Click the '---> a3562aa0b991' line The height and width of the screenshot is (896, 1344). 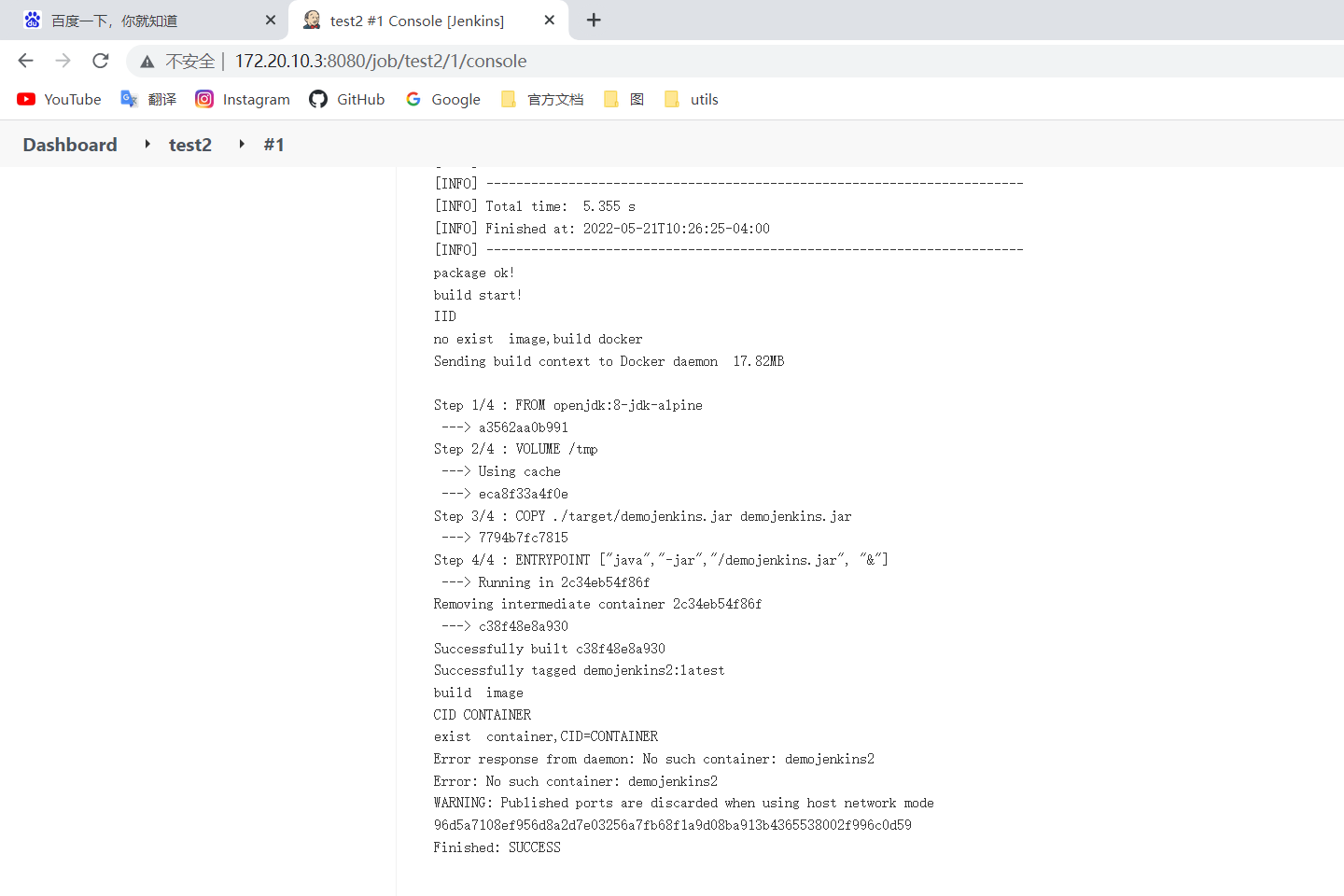coord(505,427)
